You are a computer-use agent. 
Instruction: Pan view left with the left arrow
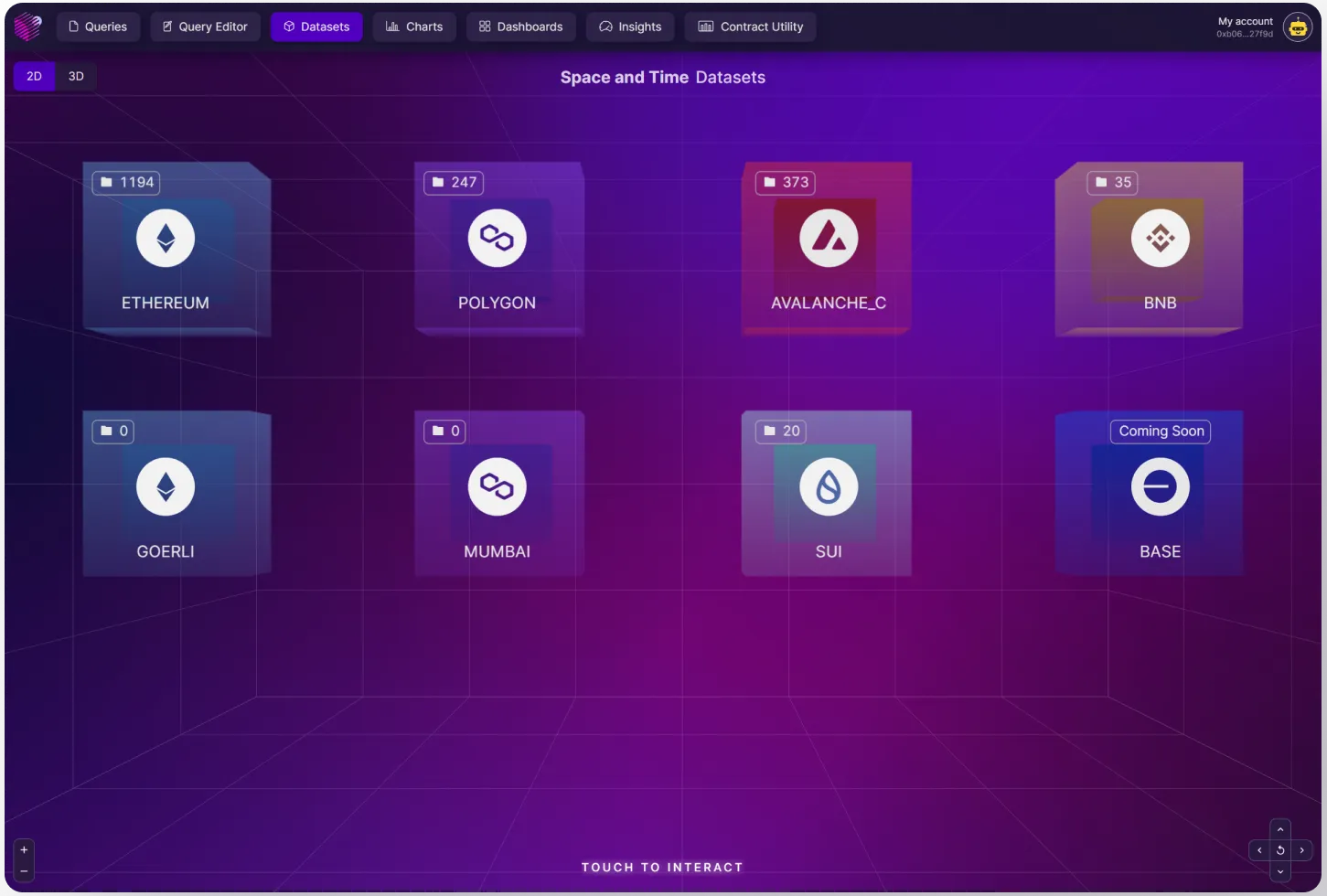pos(1259,850)
